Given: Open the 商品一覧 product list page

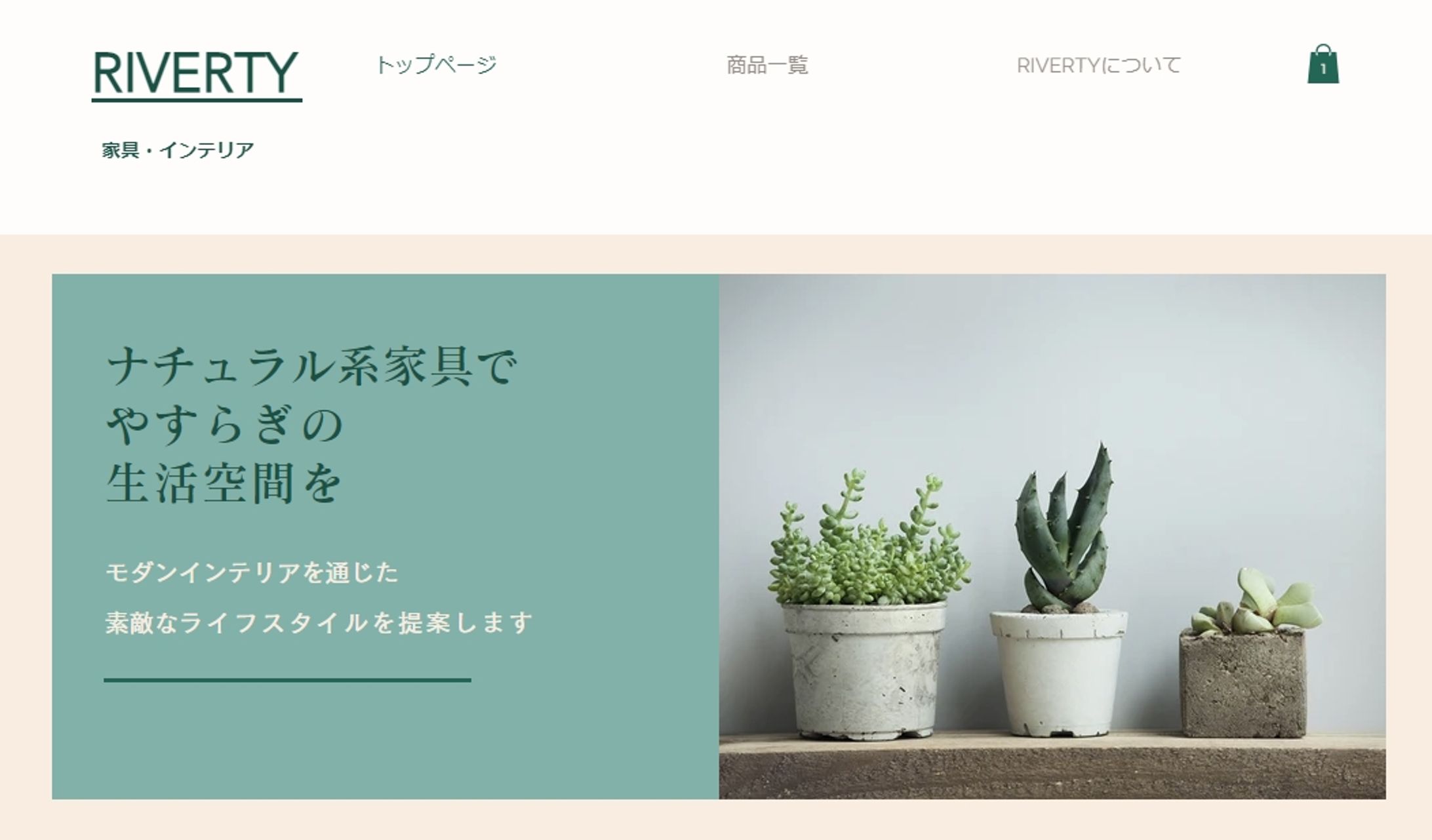Looking at the screenshot, I should [767, 65].
